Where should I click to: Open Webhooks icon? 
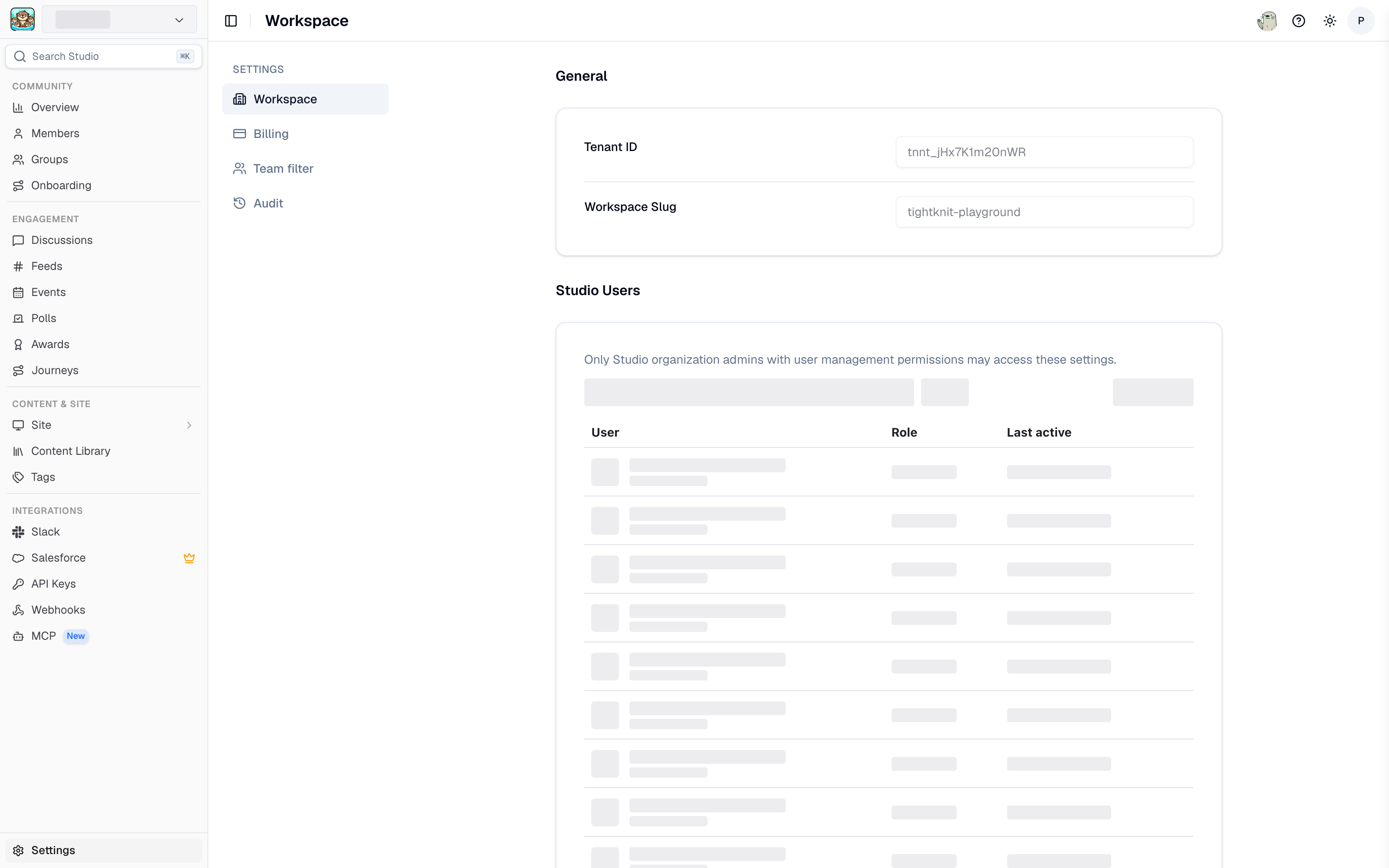(18, 610)
